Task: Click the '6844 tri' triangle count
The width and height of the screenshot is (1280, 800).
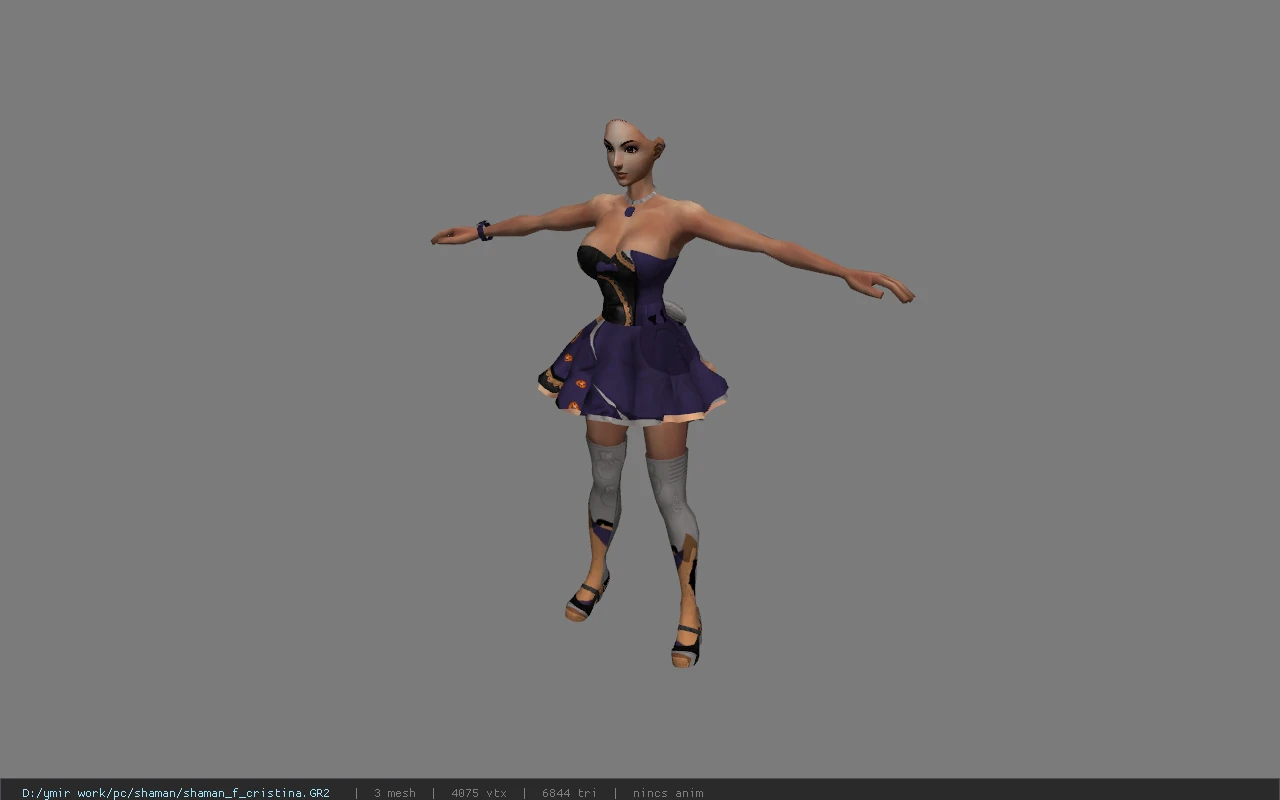Action: pyautogui.click(x=569, y=793)
